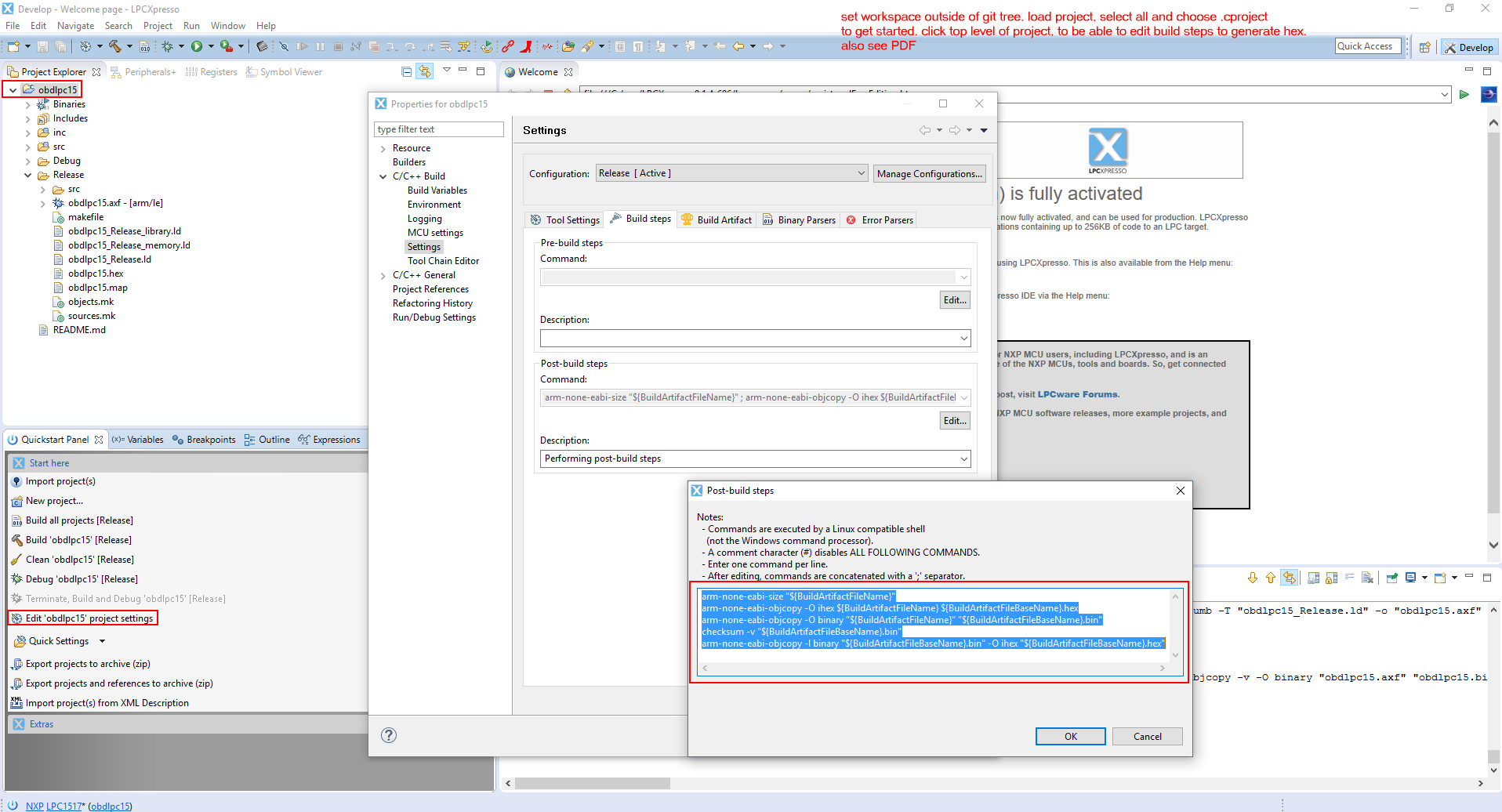This screenshot has width=1502, height=812.
Task: Click the New wizard toolbar icon
Action: 13,47
